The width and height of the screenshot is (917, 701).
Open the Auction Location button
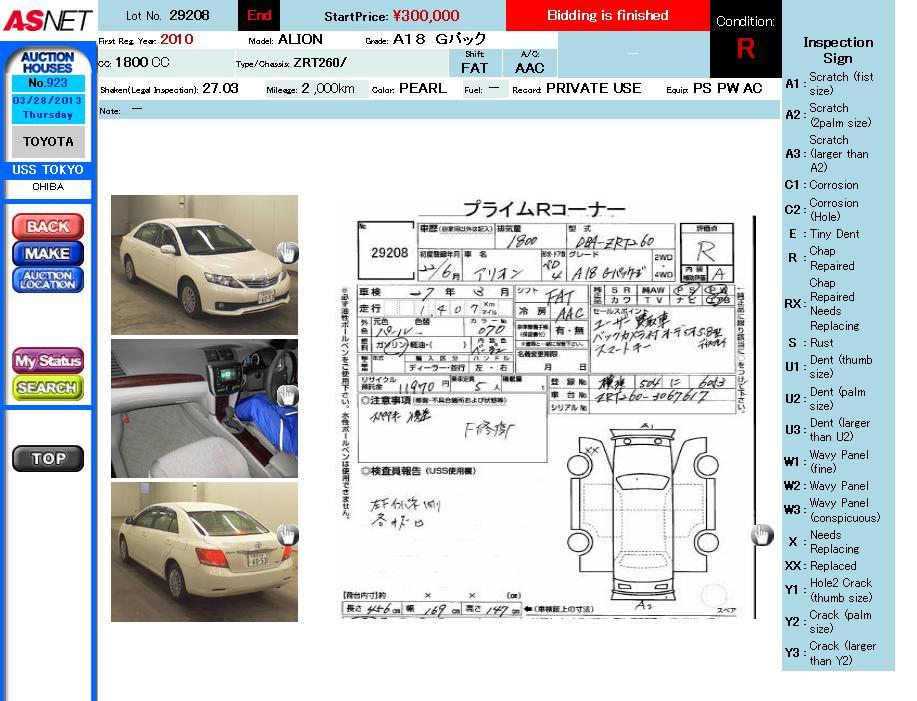pyautogui.click(x=48, y=280)
